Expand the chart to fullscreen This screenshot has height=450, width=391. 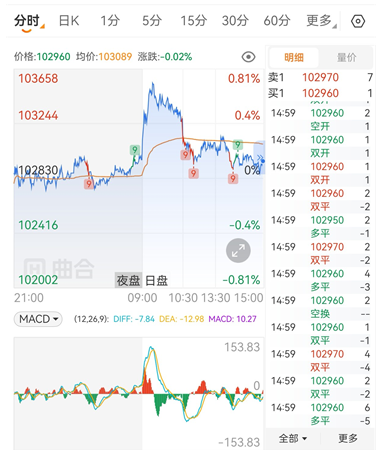(238, 250)
